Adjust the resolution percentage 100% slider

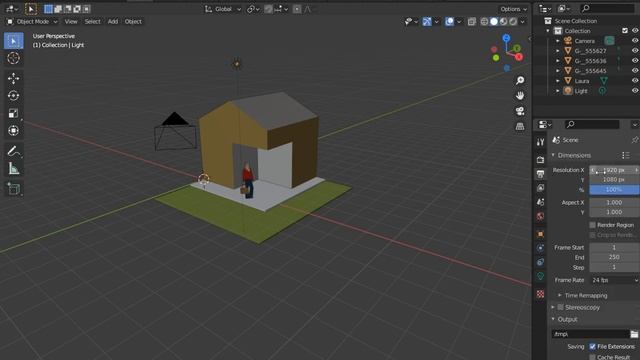coord(614,189)
